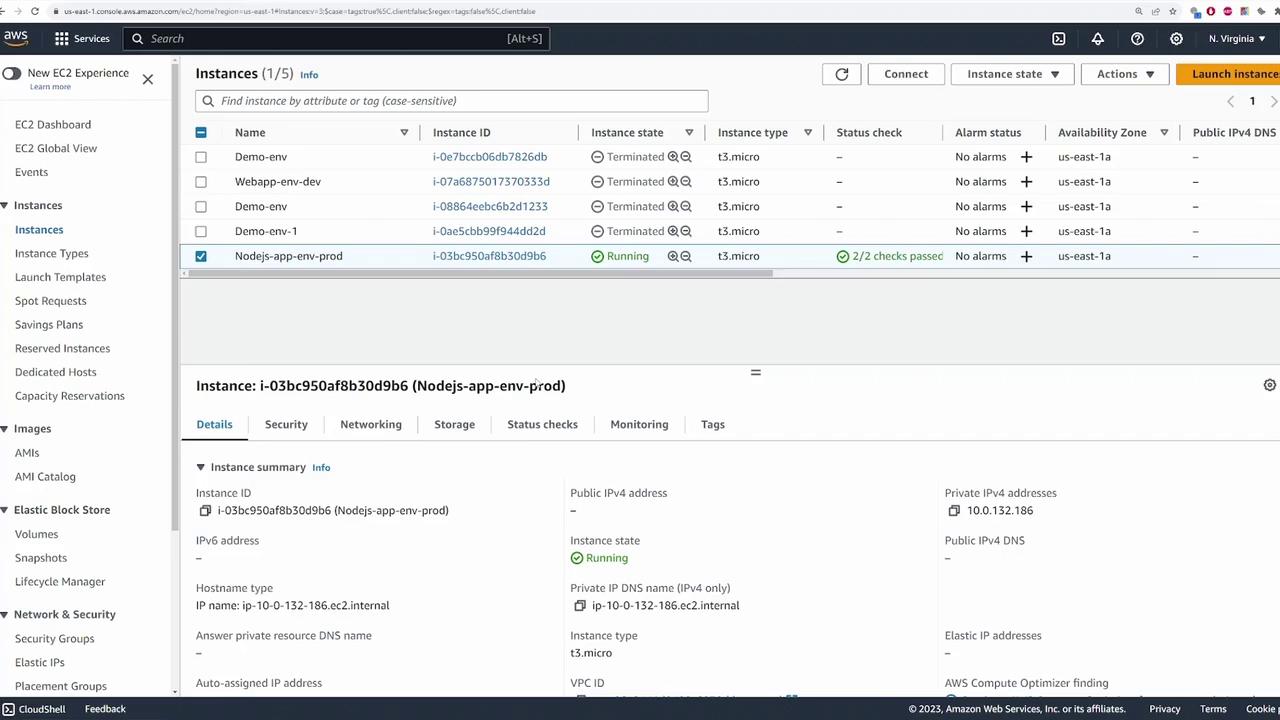Uncheck the Nodejs-app-env-prod row checkbox
1280x720 pixels.
[x=201, y=256]
